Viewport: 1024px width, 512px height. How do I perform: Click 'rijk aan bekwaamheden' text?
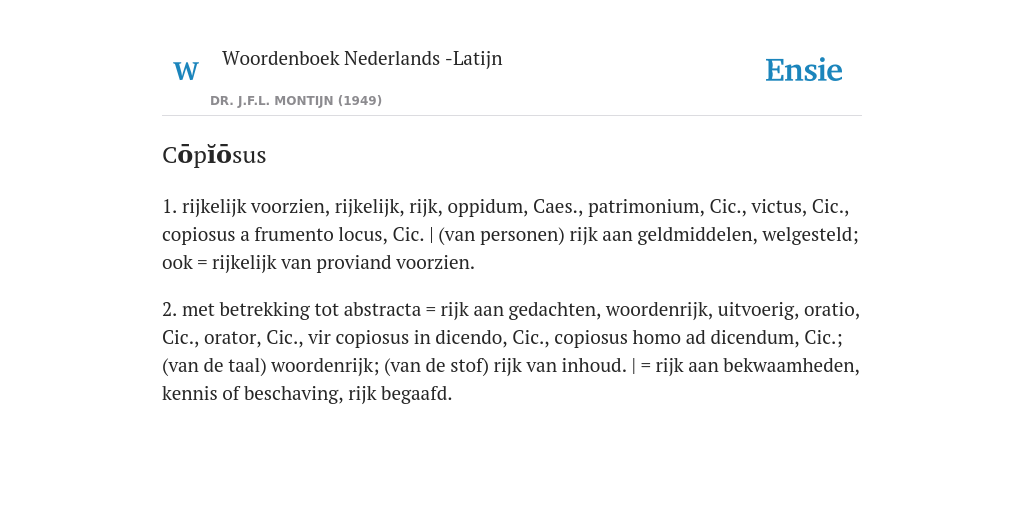[x=757, y=366]
